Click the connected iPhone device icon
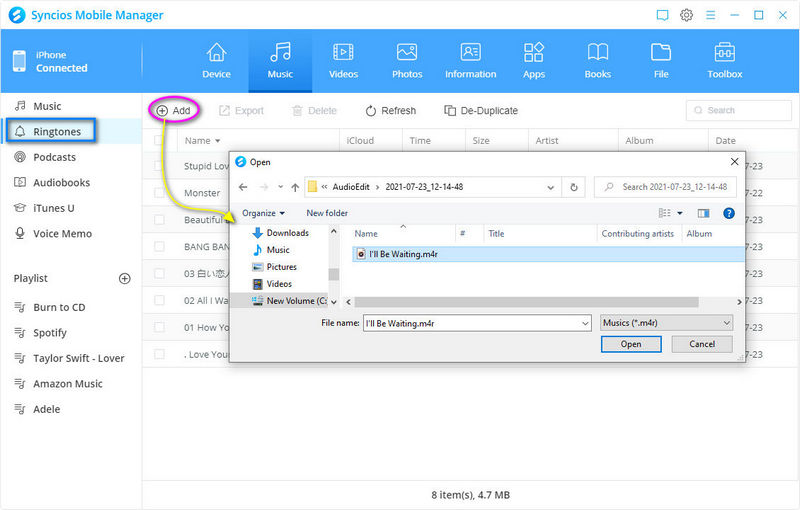Viewport: 800px width, 510px height. pos(19,61)
